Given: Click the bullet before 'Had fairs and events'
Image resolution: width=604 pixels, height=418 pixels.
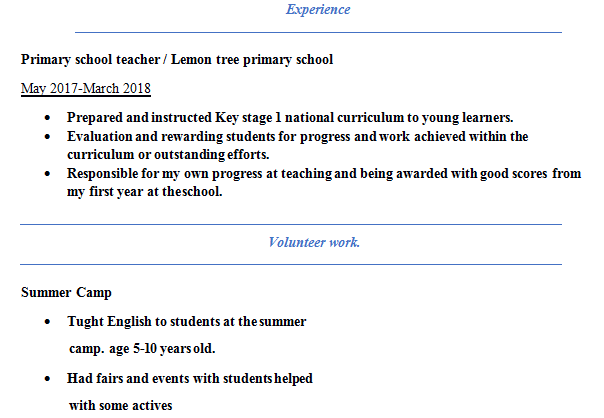Looking at the screenshot, I should click(50, 379).
